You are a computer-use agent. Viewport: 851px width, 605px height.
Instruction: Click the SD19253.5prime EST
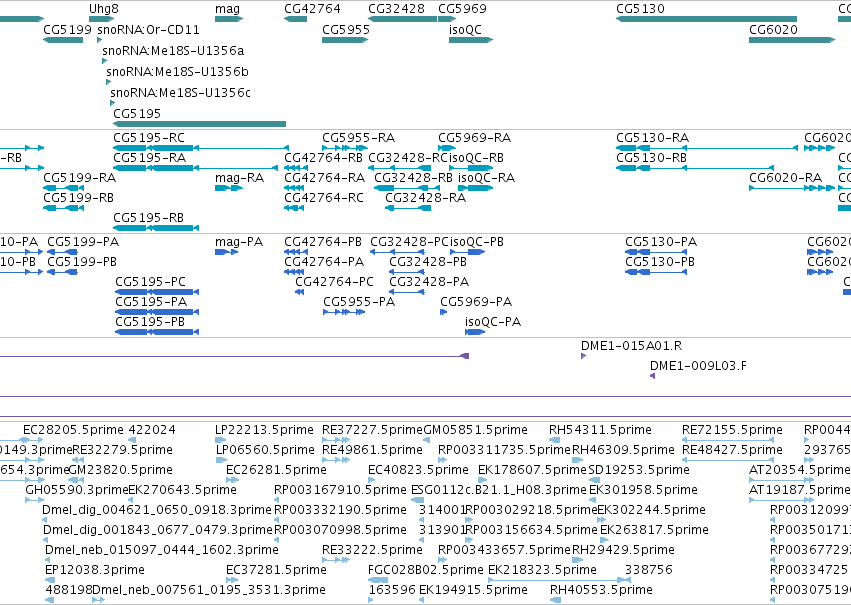point(594,480)
